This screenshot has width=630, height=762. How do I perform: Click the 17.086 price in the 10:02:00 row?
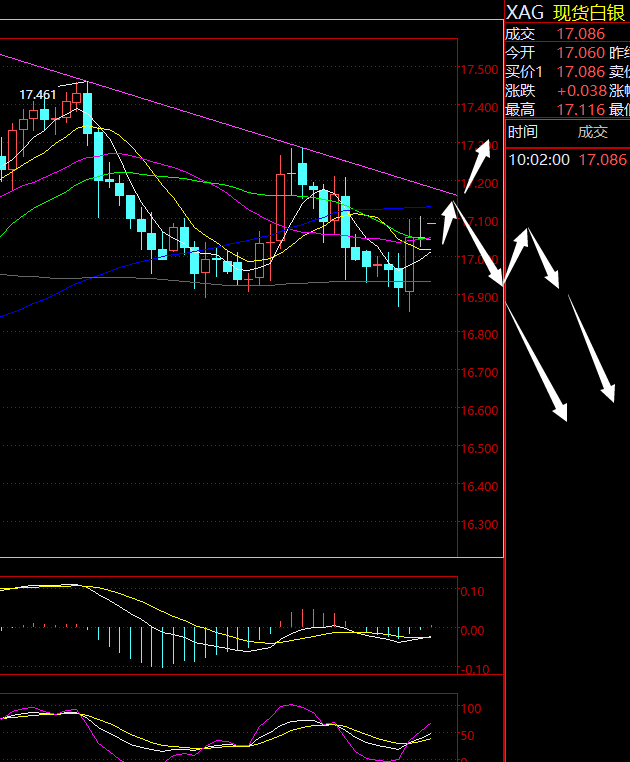[x=603, y=160]
